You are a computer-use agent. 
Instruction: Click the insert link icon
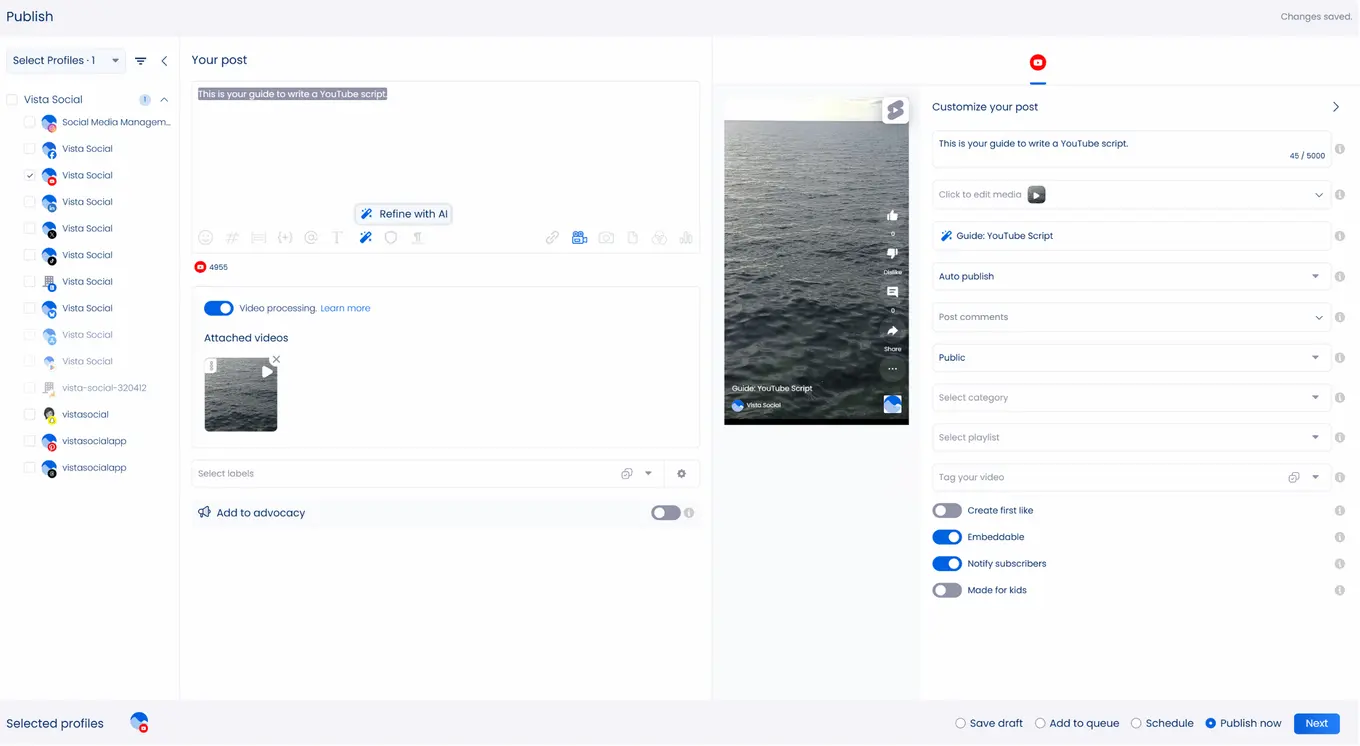552,238
